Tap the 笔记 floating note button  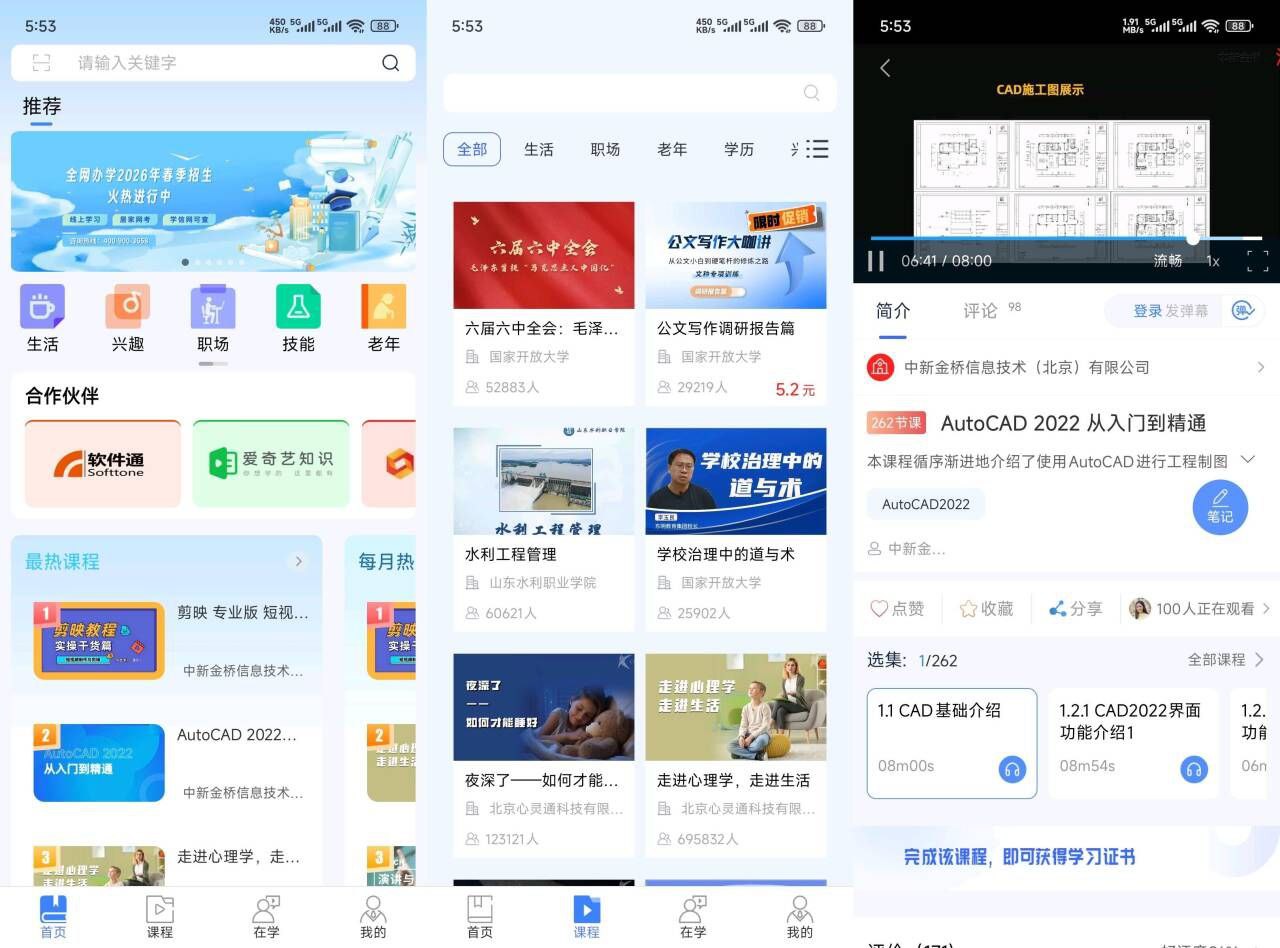[1220, 507]
